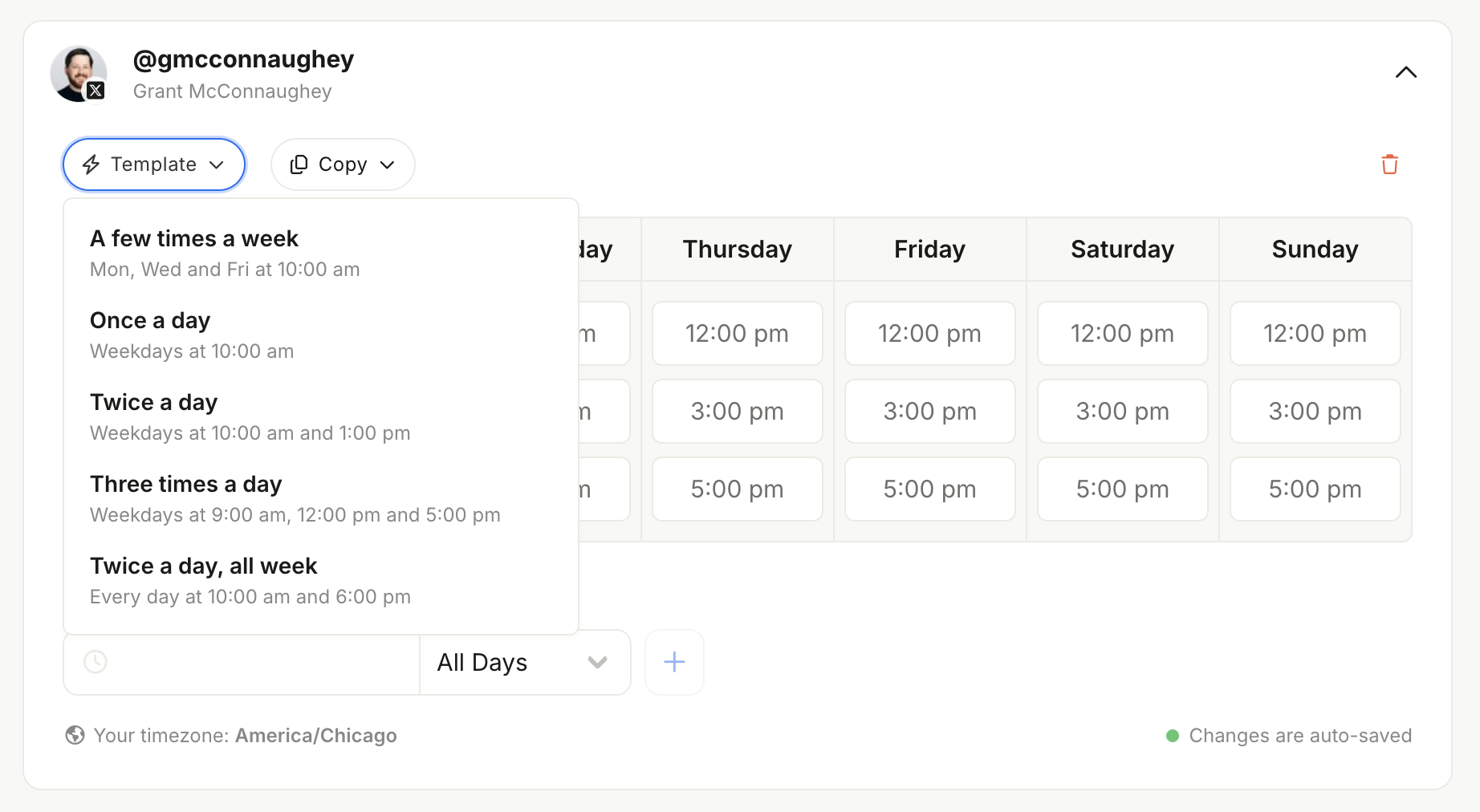This screenshot has height=812, width=1480.
Task: Select the 'A few times a week' template
Action: point(321,253)
